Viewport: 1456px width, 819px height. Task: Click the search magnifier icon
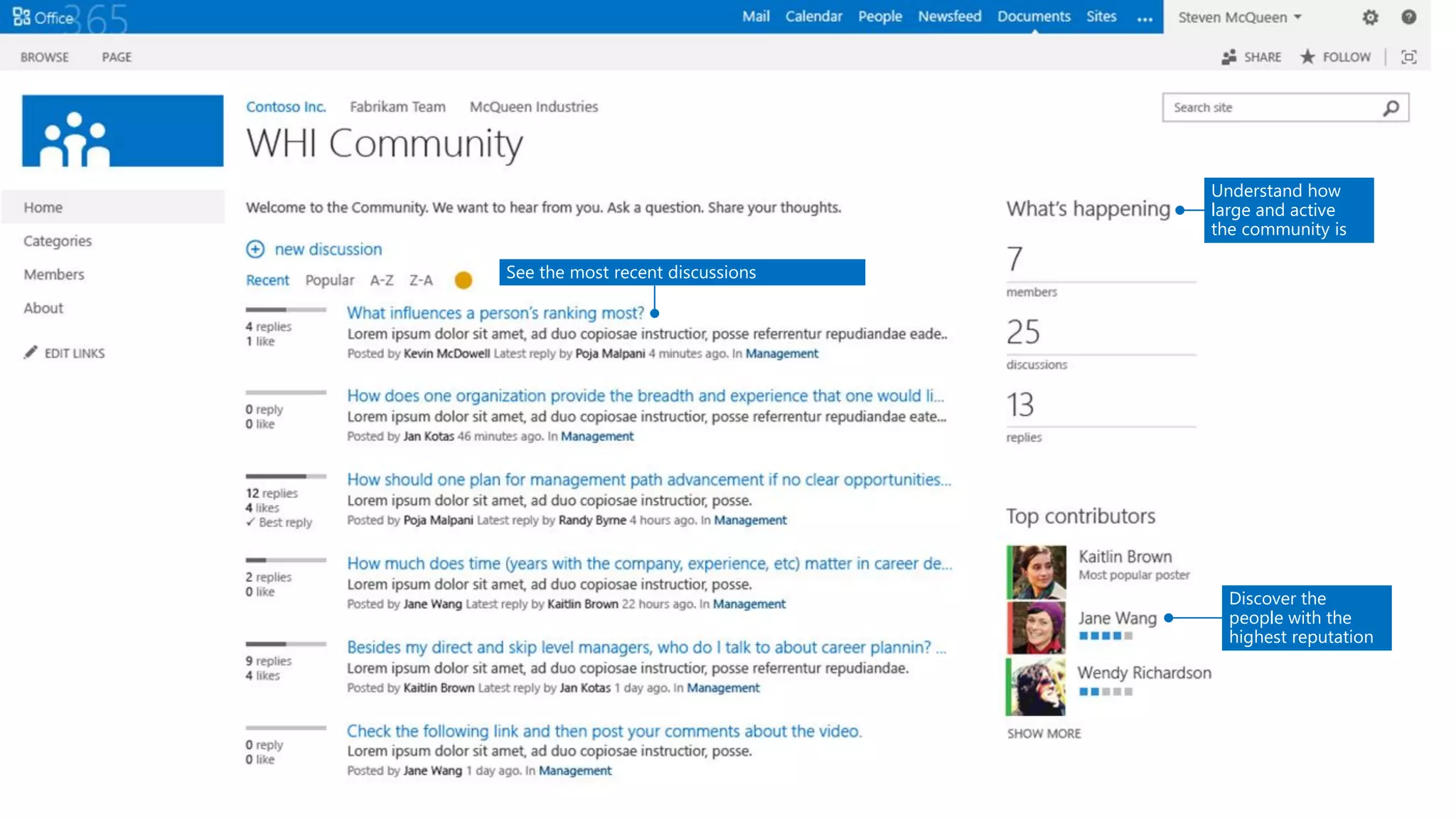coord(1391,107)
